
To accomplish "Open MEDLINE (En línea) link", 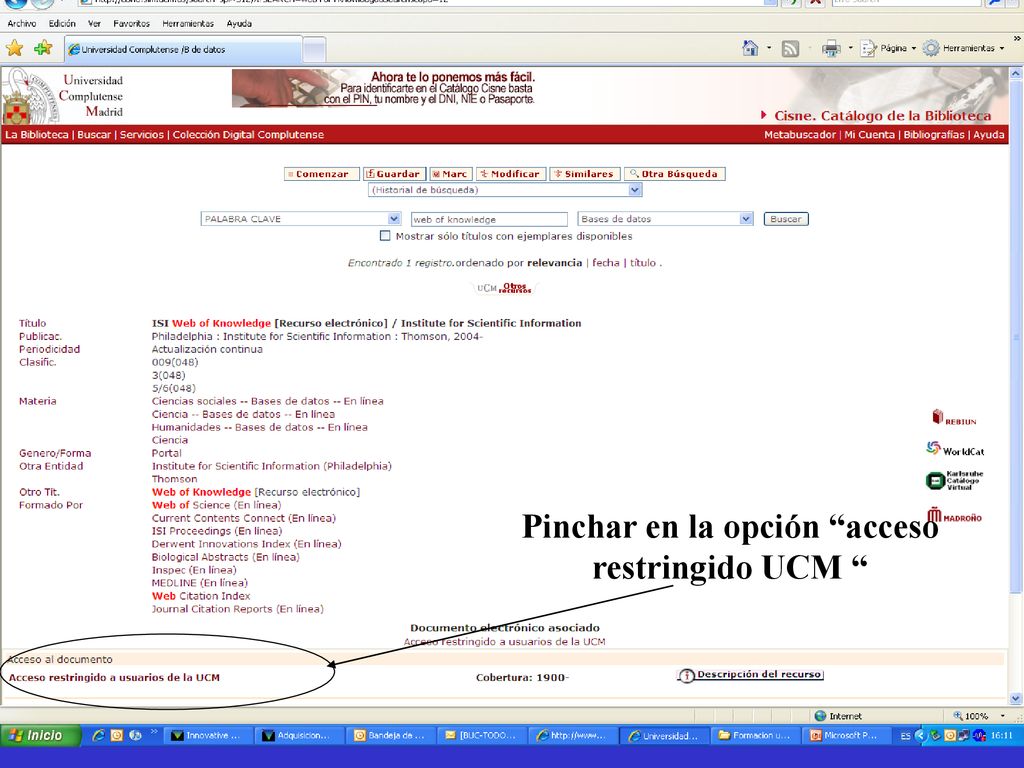I will point(199,583).
